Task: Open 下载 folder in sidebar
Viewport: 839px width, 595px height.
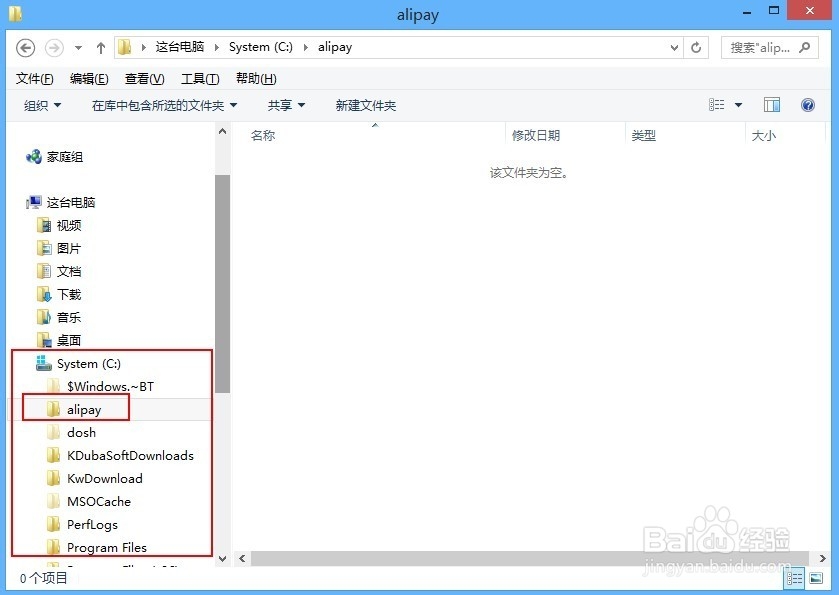Action: [59, 294]
